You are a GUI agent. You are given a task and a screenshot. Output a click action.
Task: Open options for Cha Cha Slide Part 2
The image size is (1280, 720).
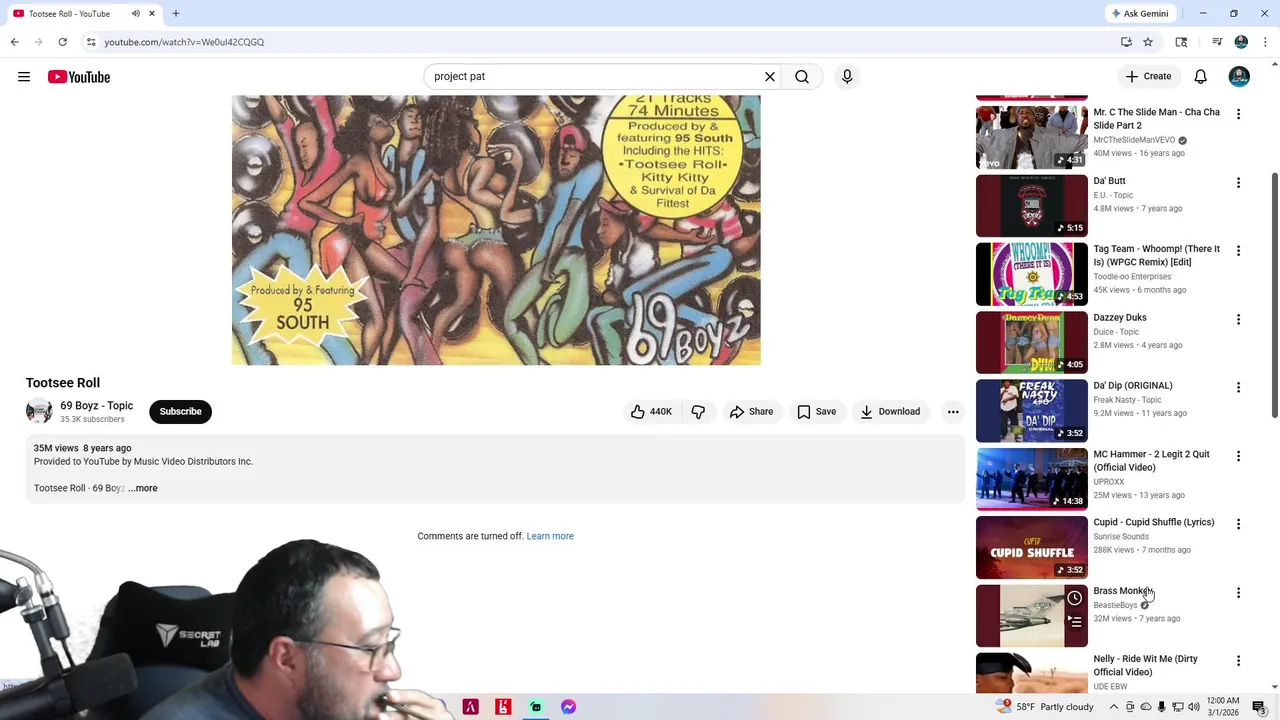pos(1238,114)
